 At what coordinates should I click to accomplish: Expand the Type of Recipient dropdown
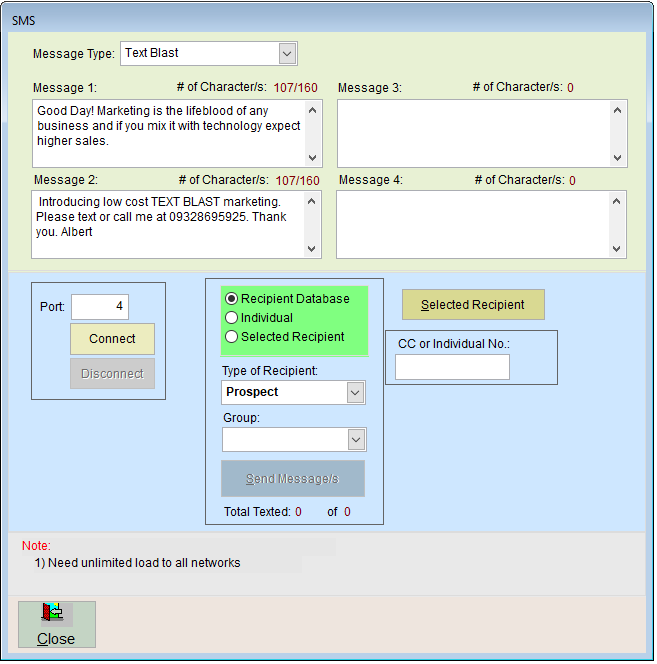pos(355,393)
